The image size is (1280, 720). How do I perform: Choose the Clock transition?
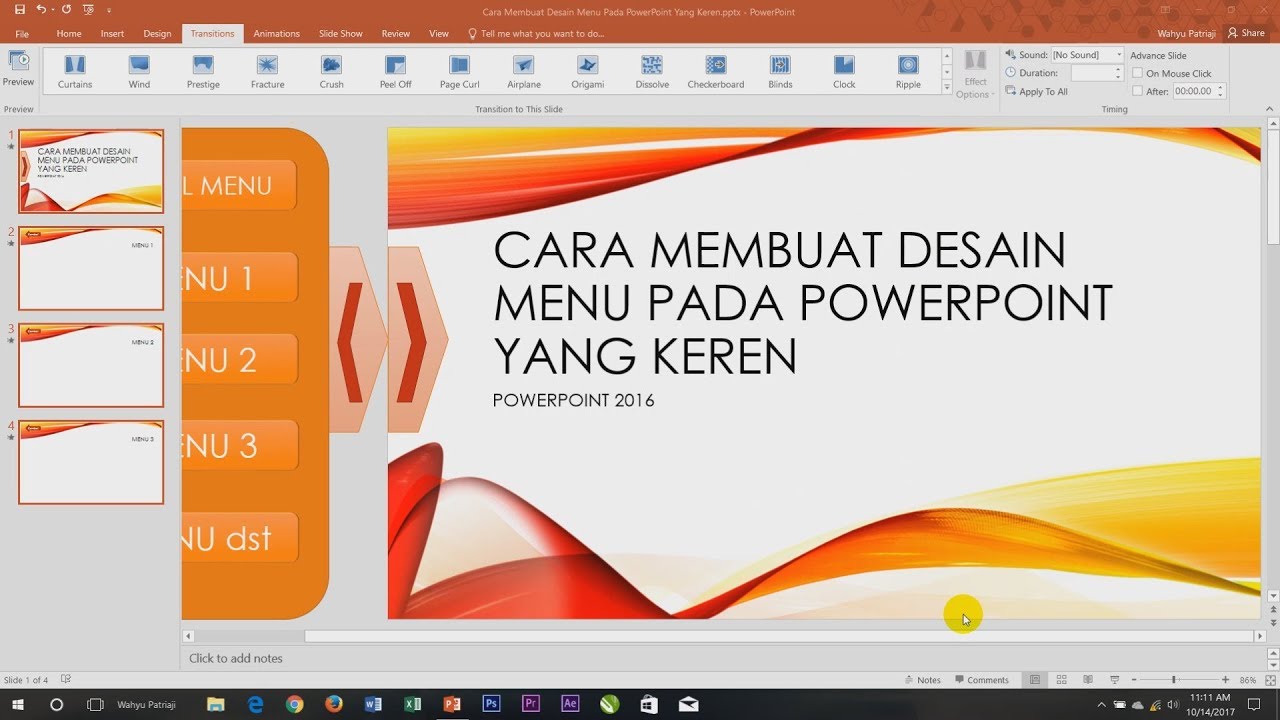click(x=843, y=70)
